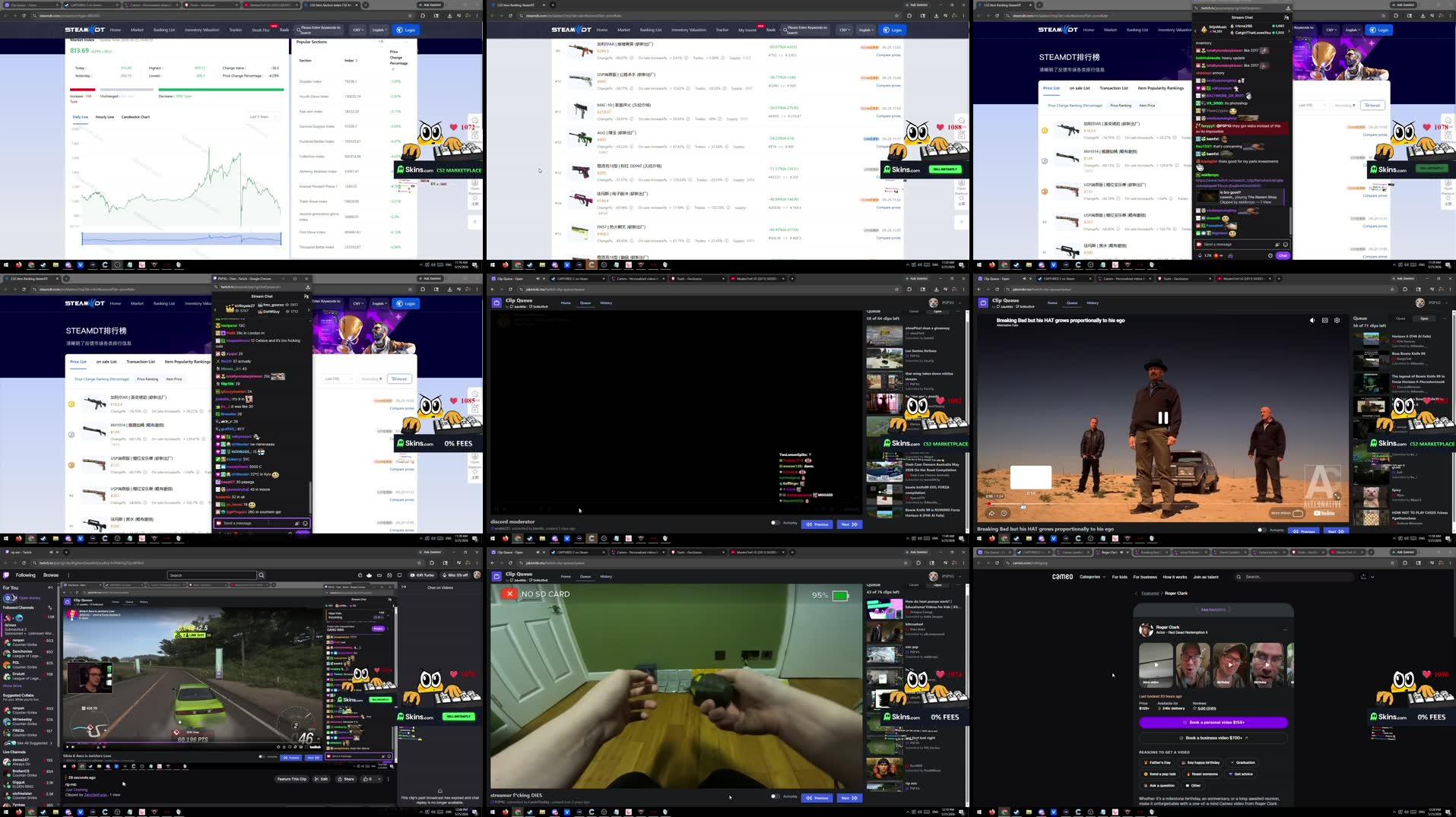This screenshot has height=817, width=1456.
Task: Toggle Autoplay under the Breaking Bad clip
Action: coord(1262,530)
